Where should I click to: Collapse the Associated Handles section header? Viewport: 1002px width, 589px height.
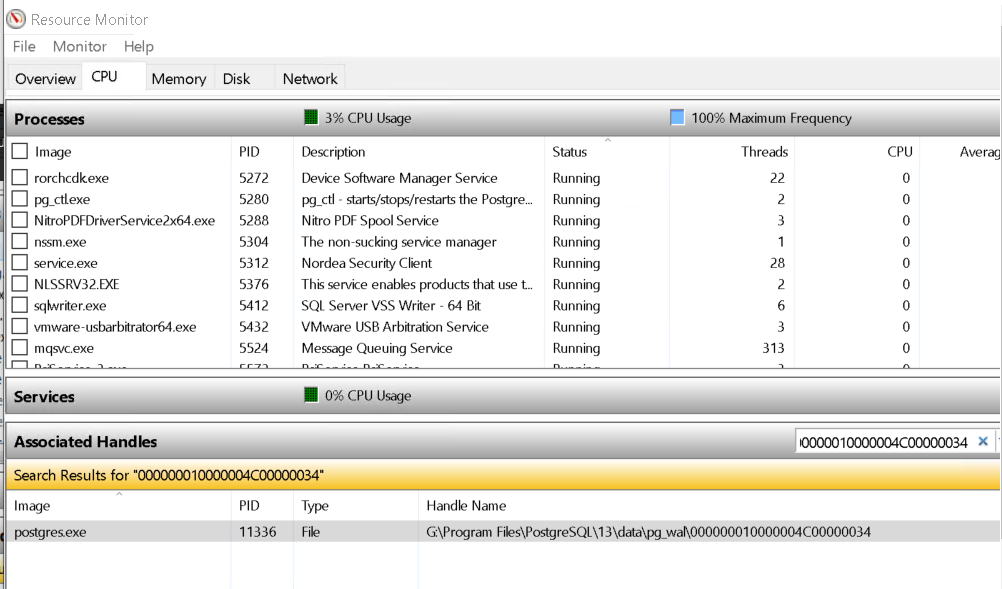pos(85,442)
